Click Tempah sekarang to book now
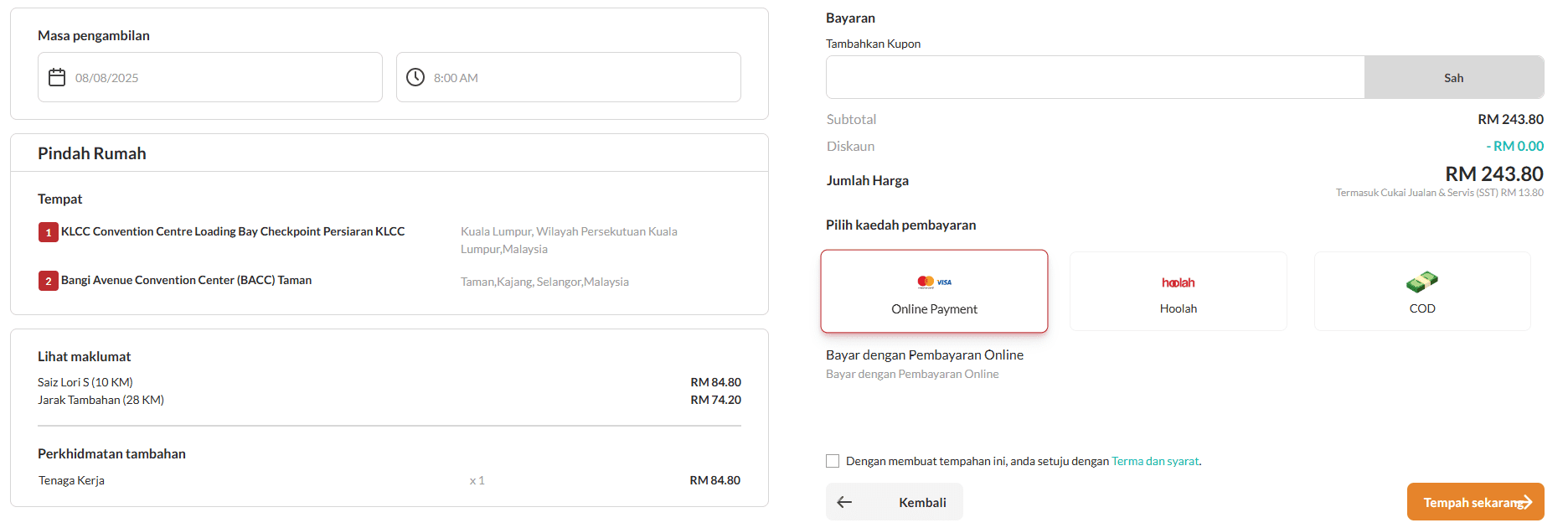Image resolution: width=1568 pixels, height=528 pixels. click(1476, 502)
